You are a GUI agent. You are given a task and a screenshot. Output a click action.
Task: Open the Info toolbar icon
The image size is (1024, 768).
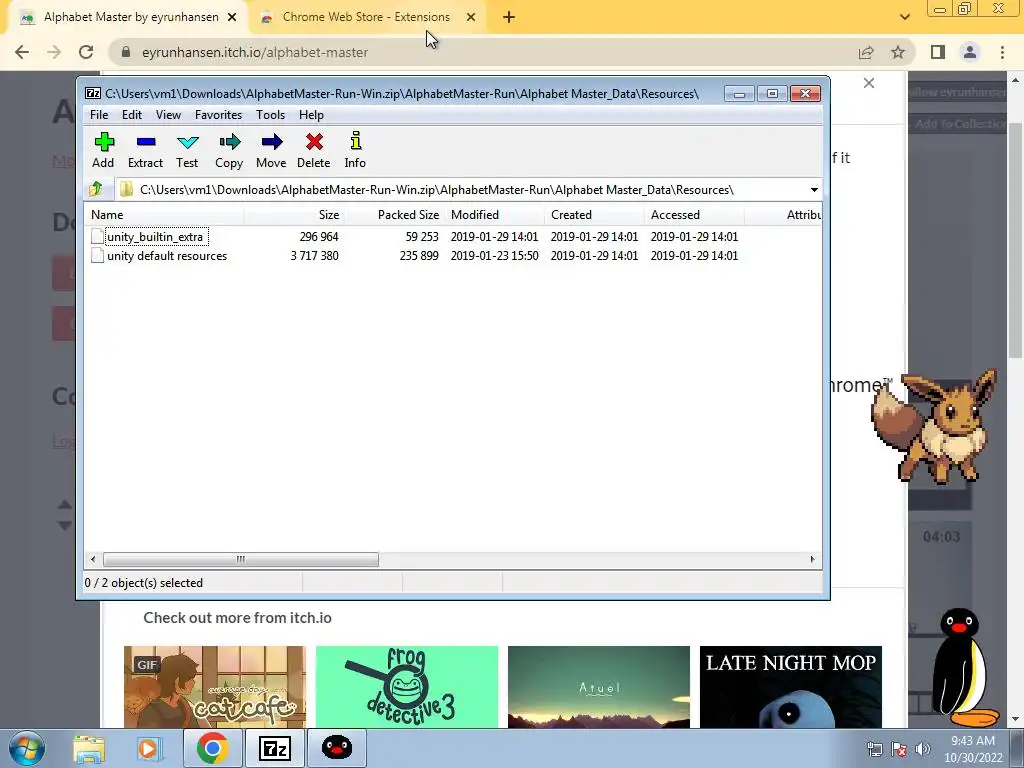pyautogui.click(x=355, y=150)
